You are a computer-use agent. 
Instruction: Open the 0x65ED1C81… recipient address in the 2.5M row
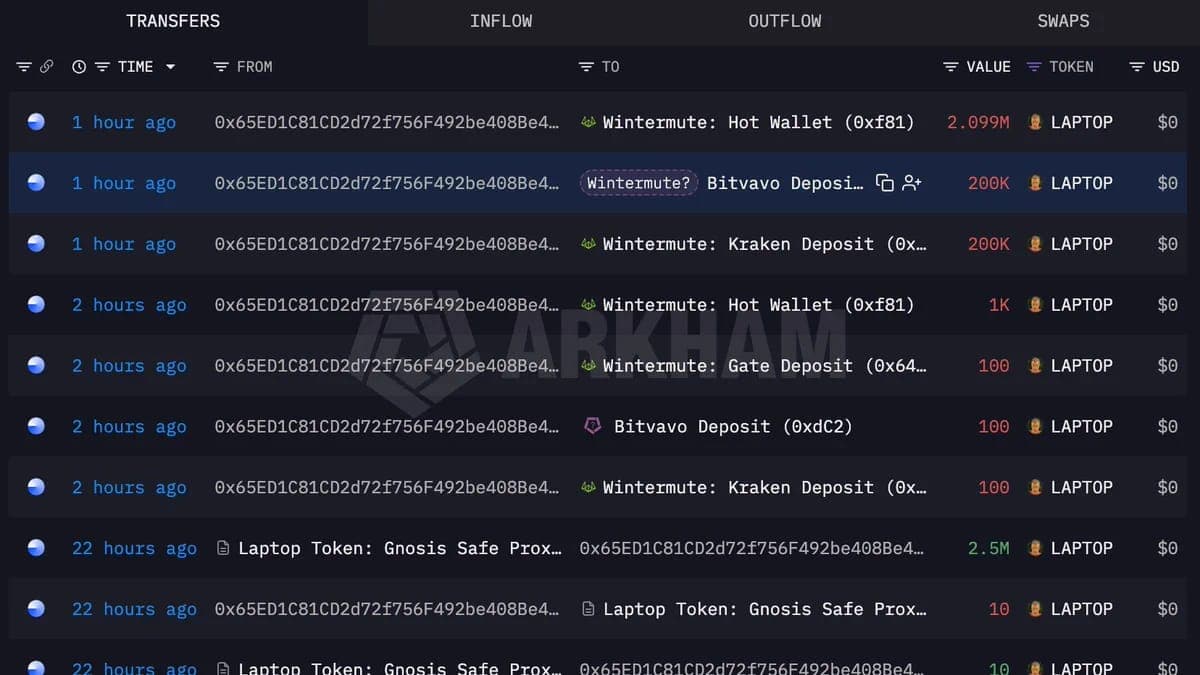pyautogui.click(x=752, y=548)
